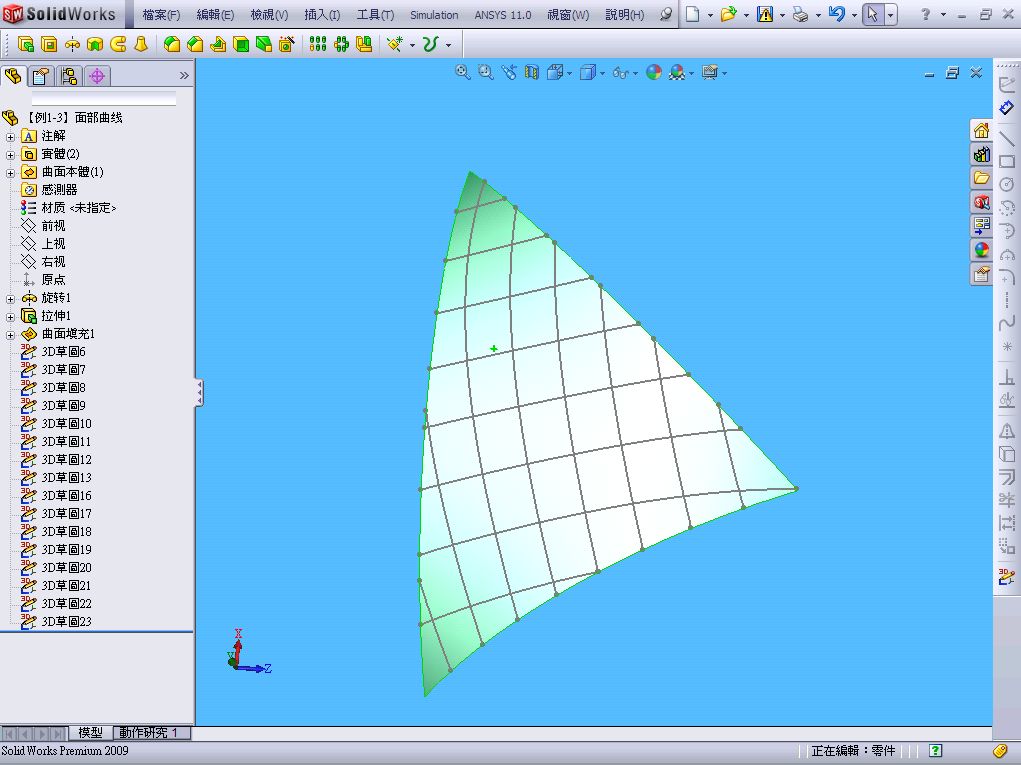Image resolution: width=1021 pixels, height=765 pixels.
Task: Click the Circular Pattern icon
Action: pos(341,44)
